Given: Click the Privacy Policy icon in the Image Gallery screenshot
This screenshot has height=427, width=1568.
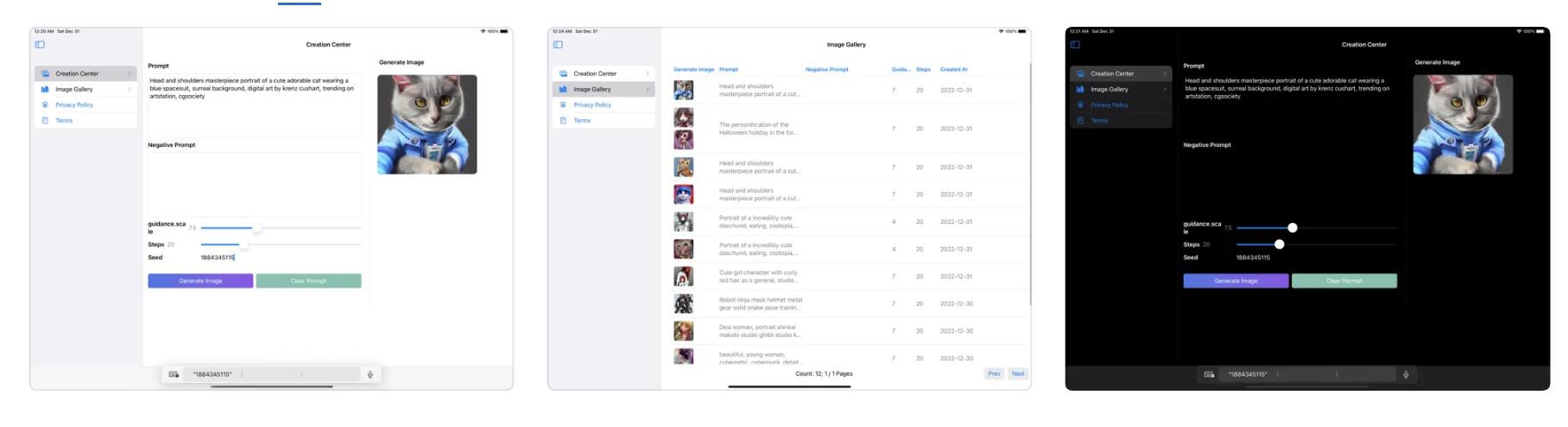Looking at the screenshot, I should tap(563, 105).
